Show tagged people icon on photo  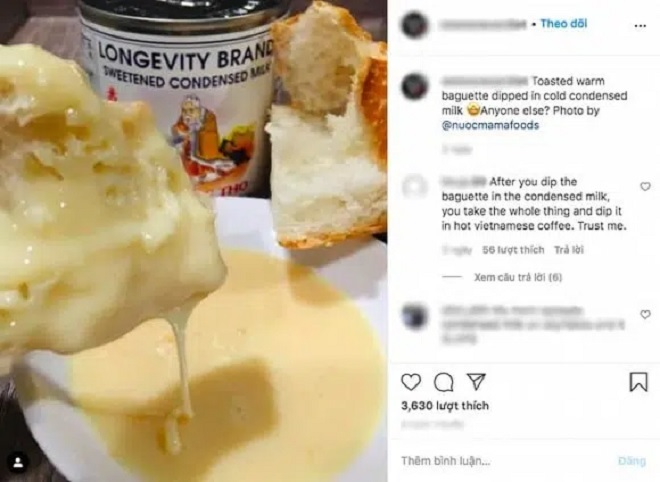tap(18, 463)
